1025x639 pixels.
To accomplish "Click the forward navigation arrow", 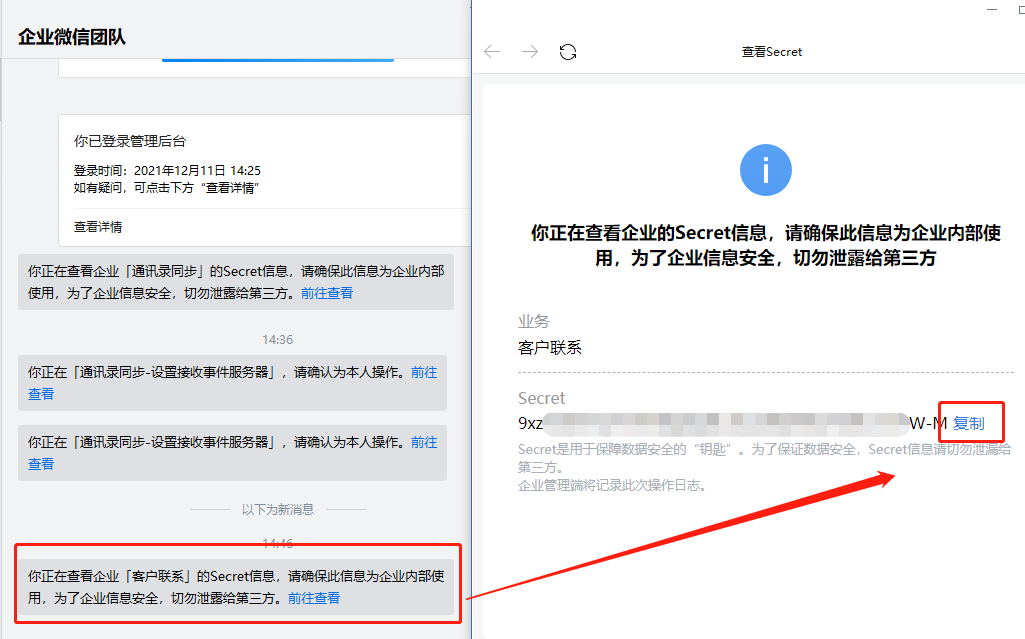I will [x=530, y=52].
